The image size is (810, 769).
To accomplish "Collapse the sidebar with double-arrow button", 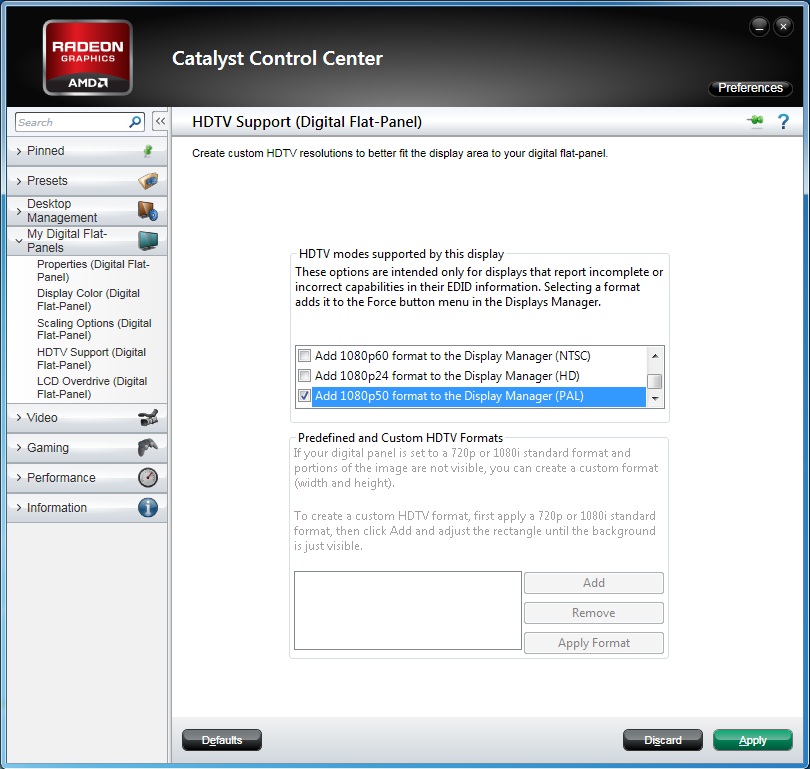I will (159, 122).
